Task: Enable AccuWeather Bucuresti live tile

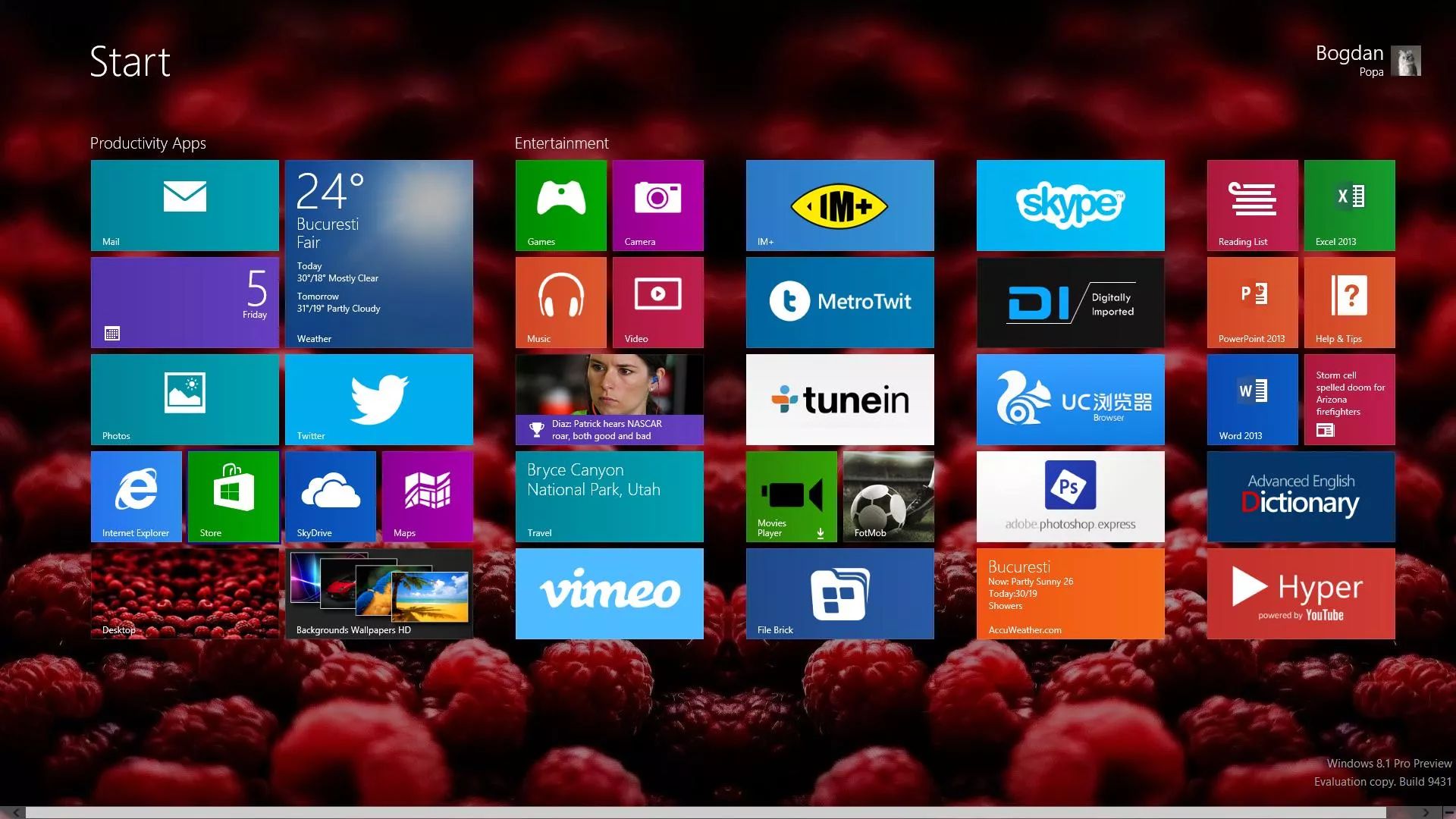Action: point(1070,594)
